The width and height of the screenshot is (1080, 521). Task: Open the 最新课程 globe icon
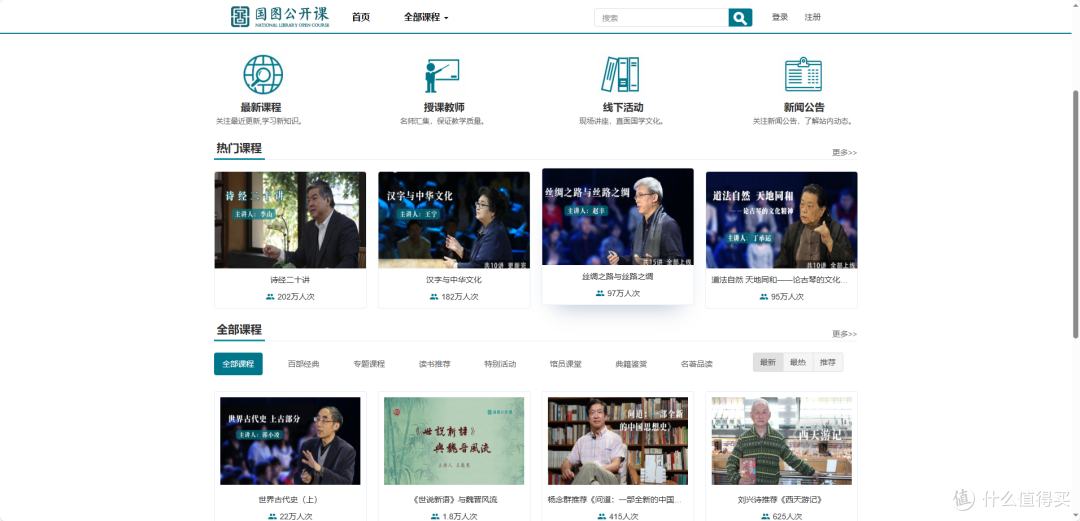point(262,74)
